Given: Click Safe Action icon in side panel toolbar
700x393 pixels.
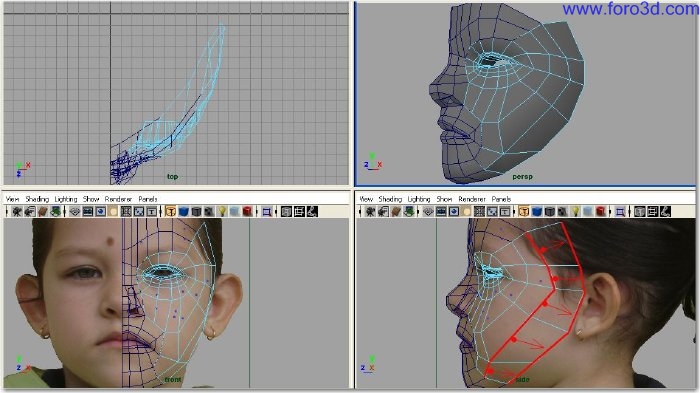Looking at the screenshot, I should coord(492,212).
